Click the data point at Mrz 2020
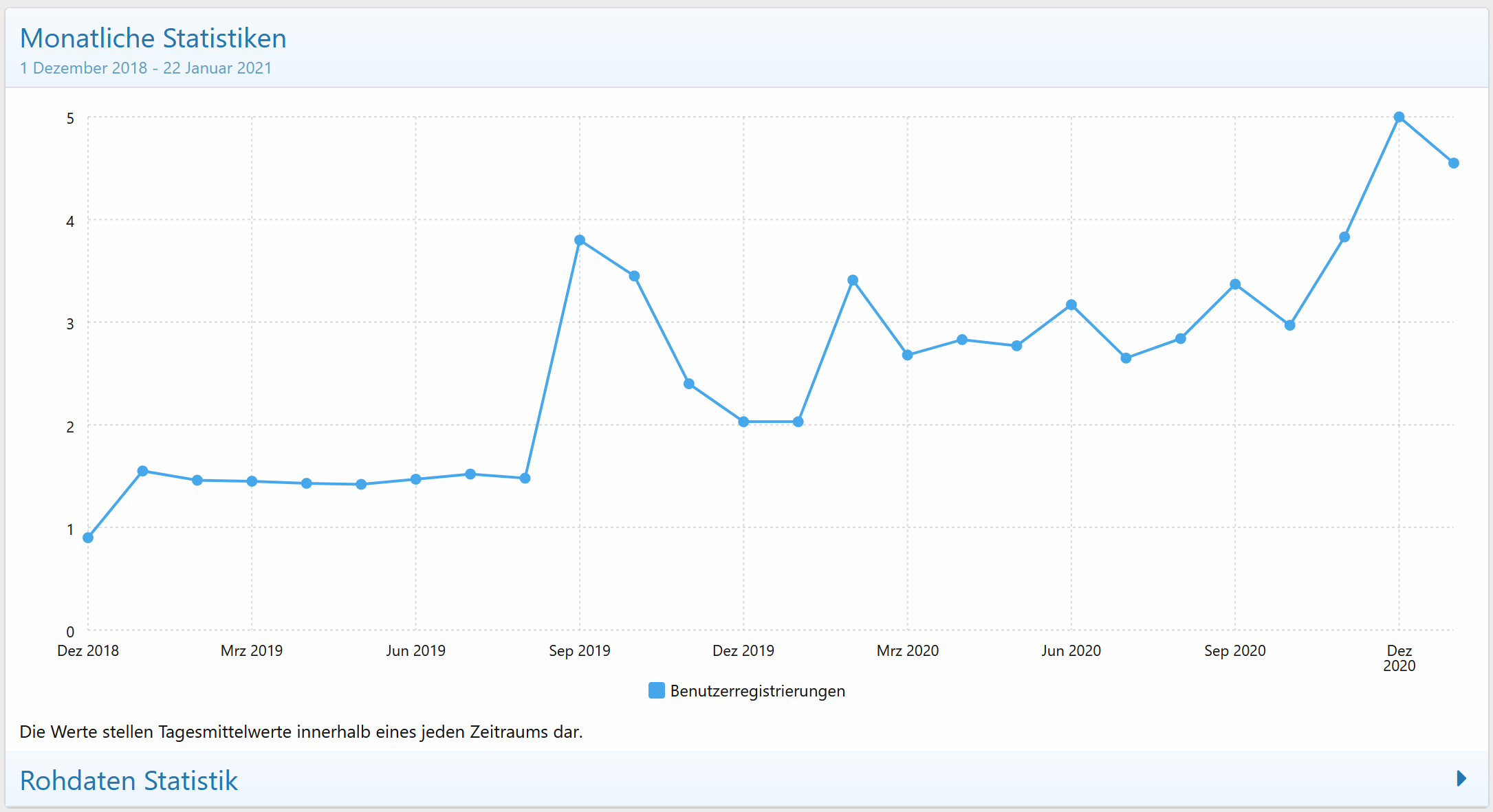The width and height of the screenshot is (1493, 812). (x=907, y=355)
